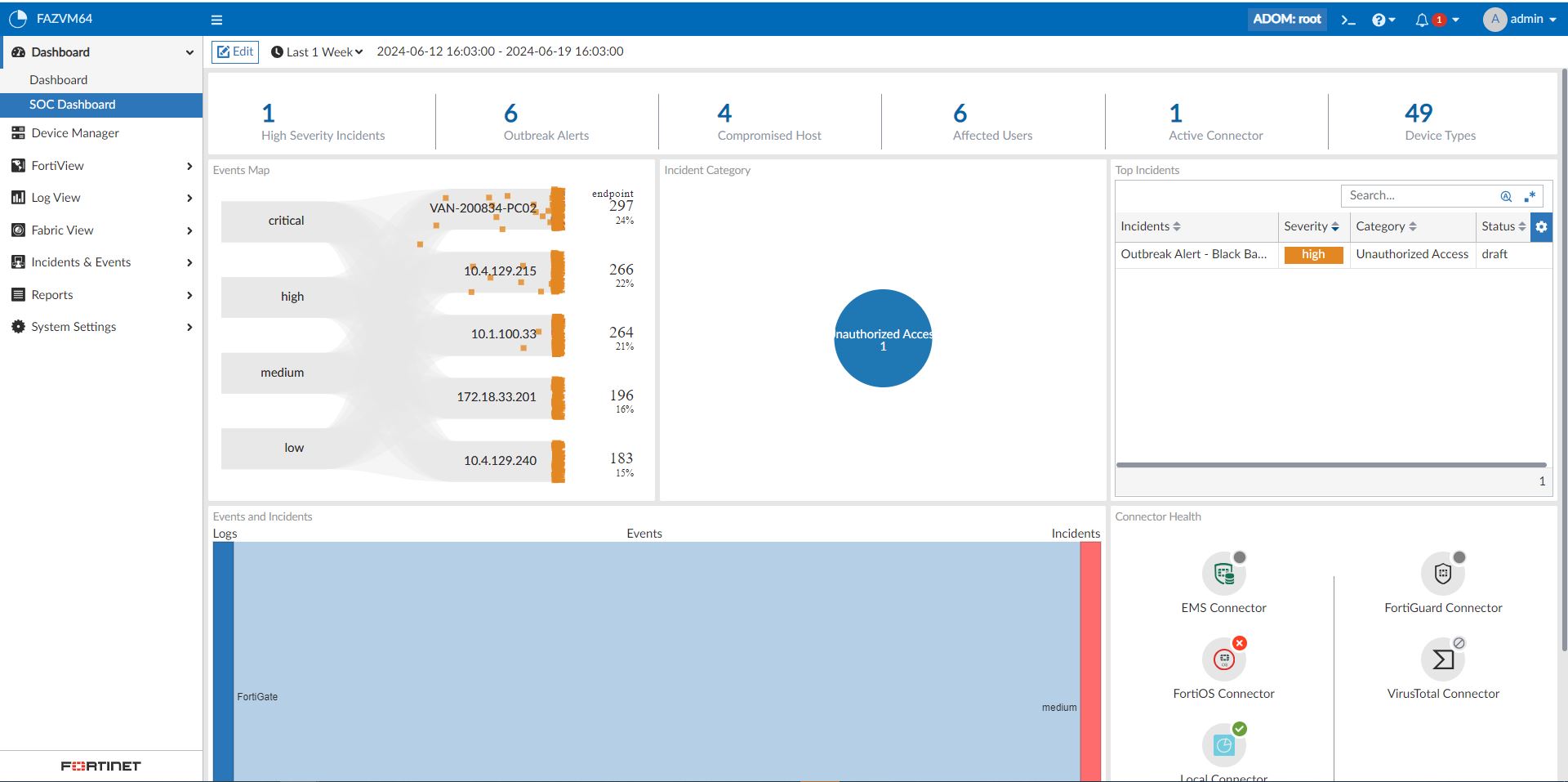Select the FortiView sidebar icon
The image size is (1568, 782).
[x=17, y=165]
